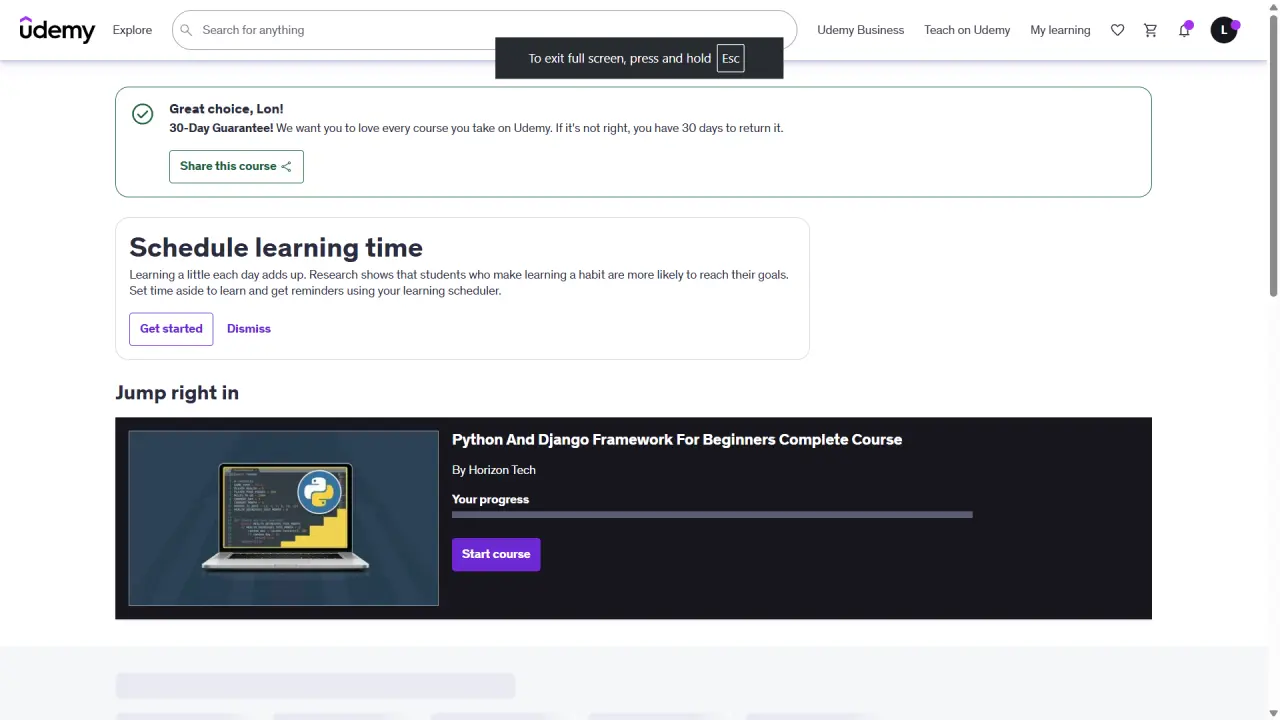The width and height of the screenshot is (1280, 720).
Task: Click the Great choice, Lon! text
Action: 226,109
